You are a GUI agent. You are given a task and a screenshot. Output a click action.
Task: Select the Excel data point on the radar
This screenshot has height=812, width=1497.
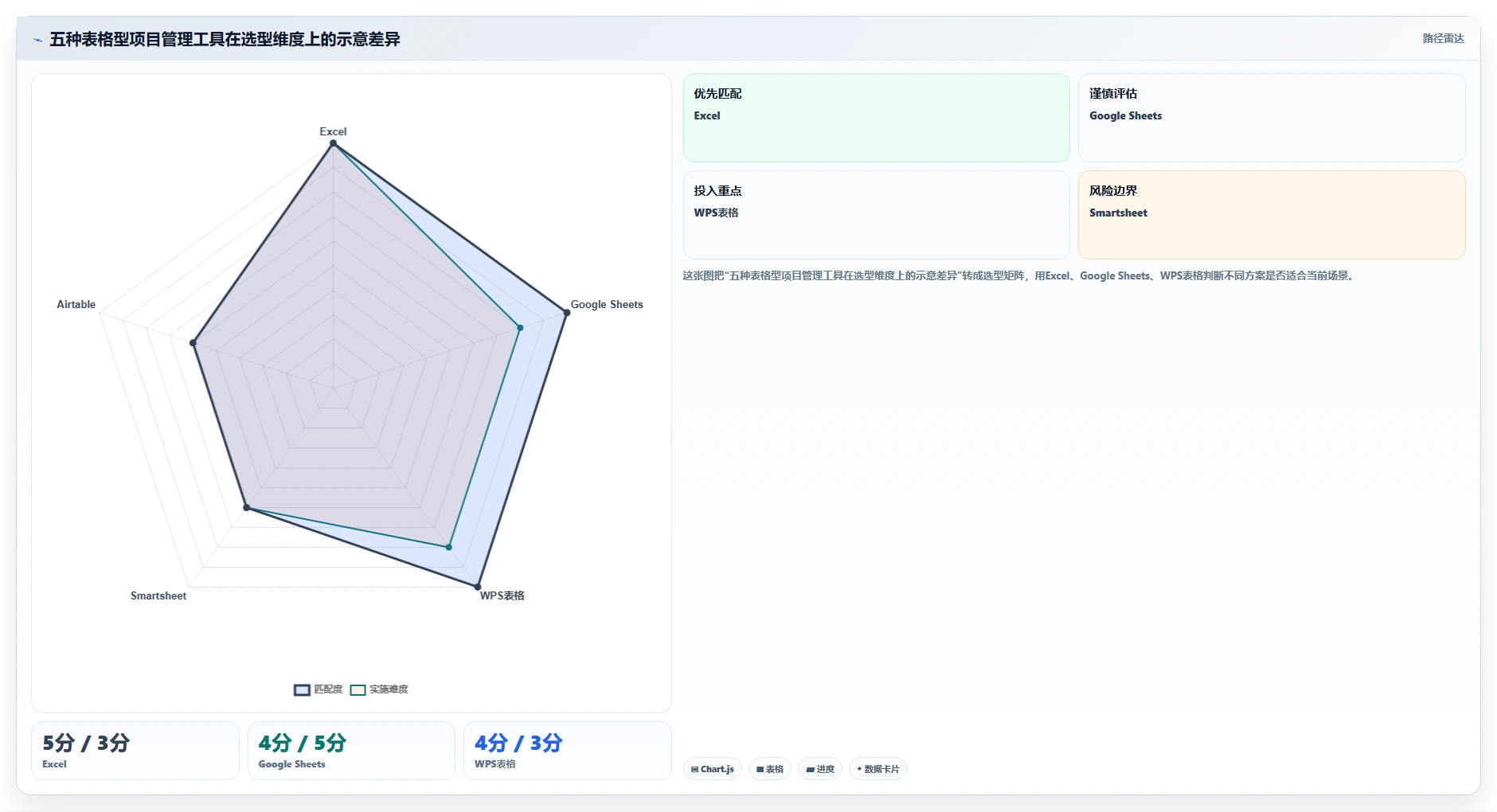[x=333, y=143]
